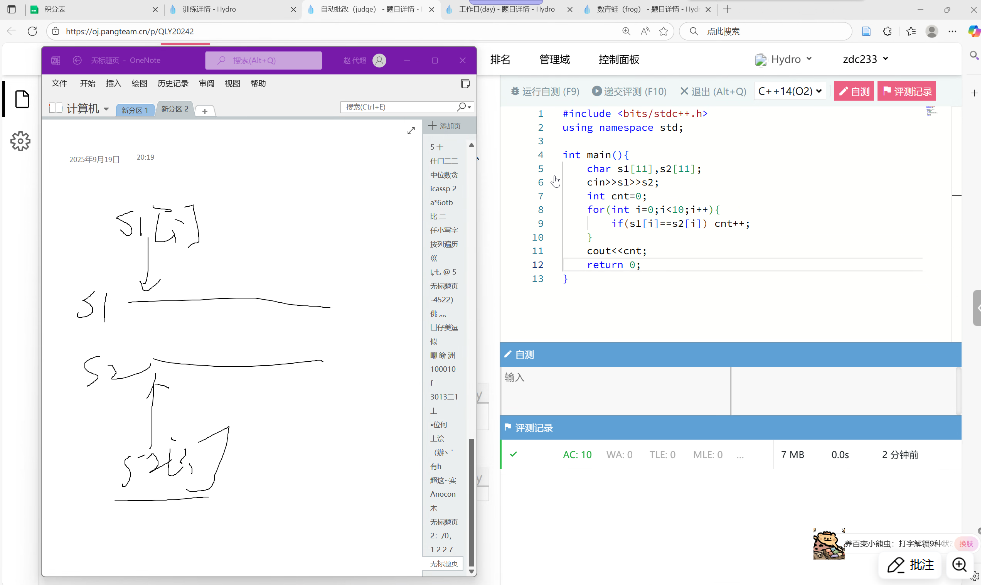Screen dimensions: 981x585
Task: Expand the OneNote page to full view
Action: point(411,130)
